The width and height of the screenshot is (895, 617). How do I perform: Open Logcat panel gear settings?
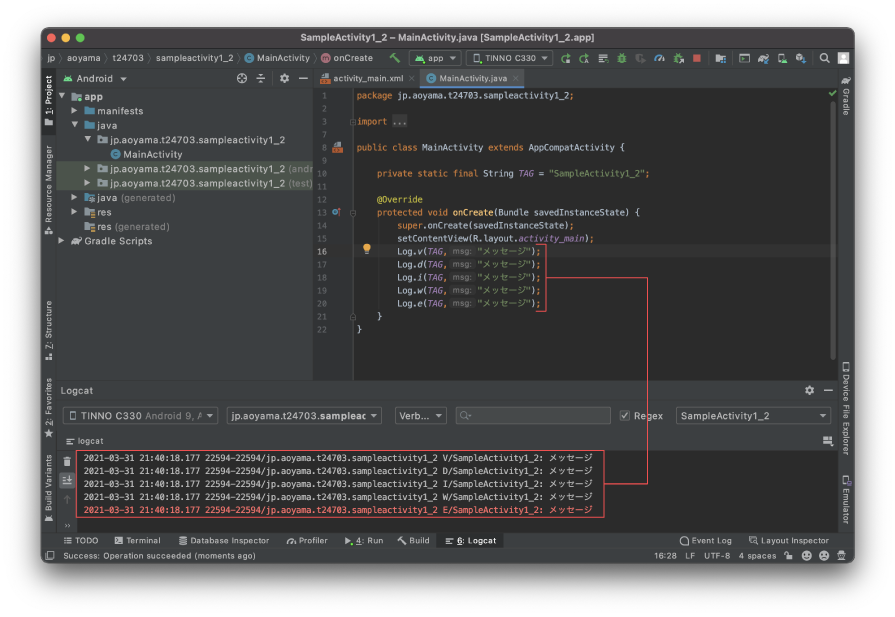pos(809,390)
